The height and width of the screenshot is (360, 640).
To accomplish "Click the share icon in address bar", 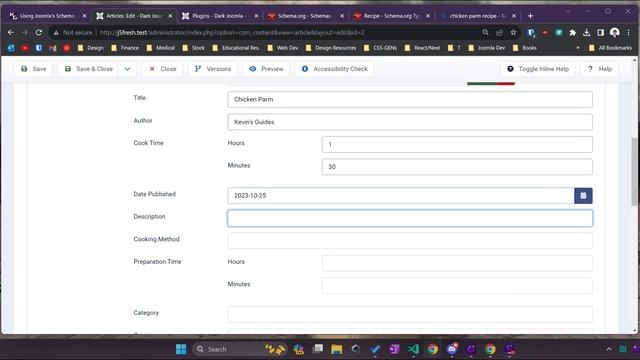I will (x=499, y=32).
